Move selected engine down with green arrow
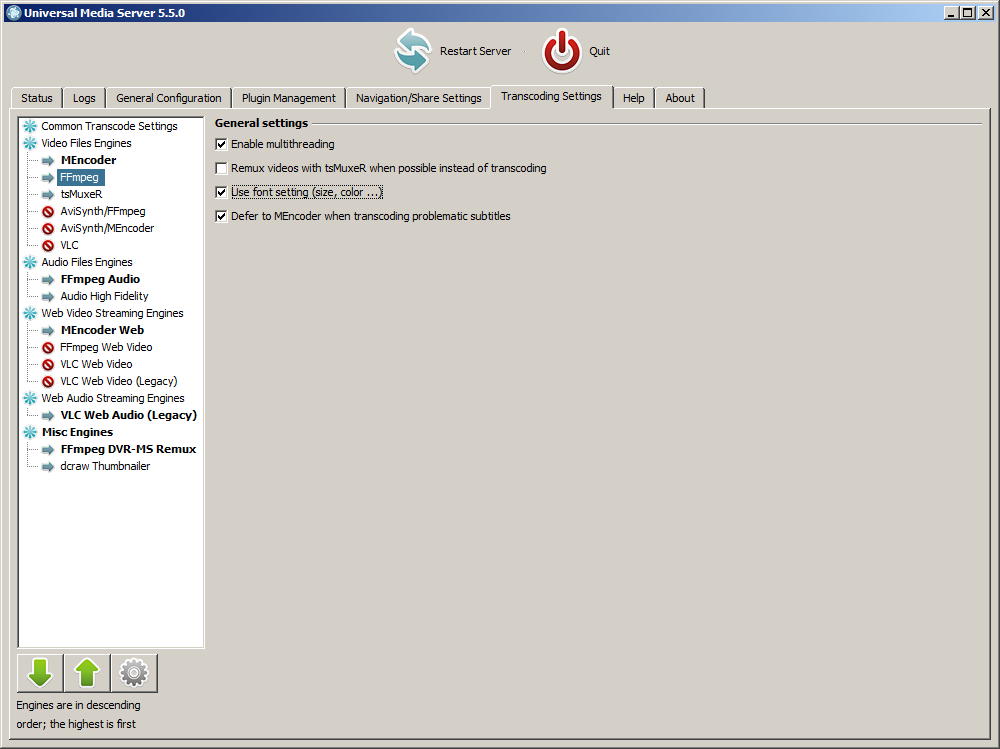Screen dimensions: 1000x749 (40, 672)
